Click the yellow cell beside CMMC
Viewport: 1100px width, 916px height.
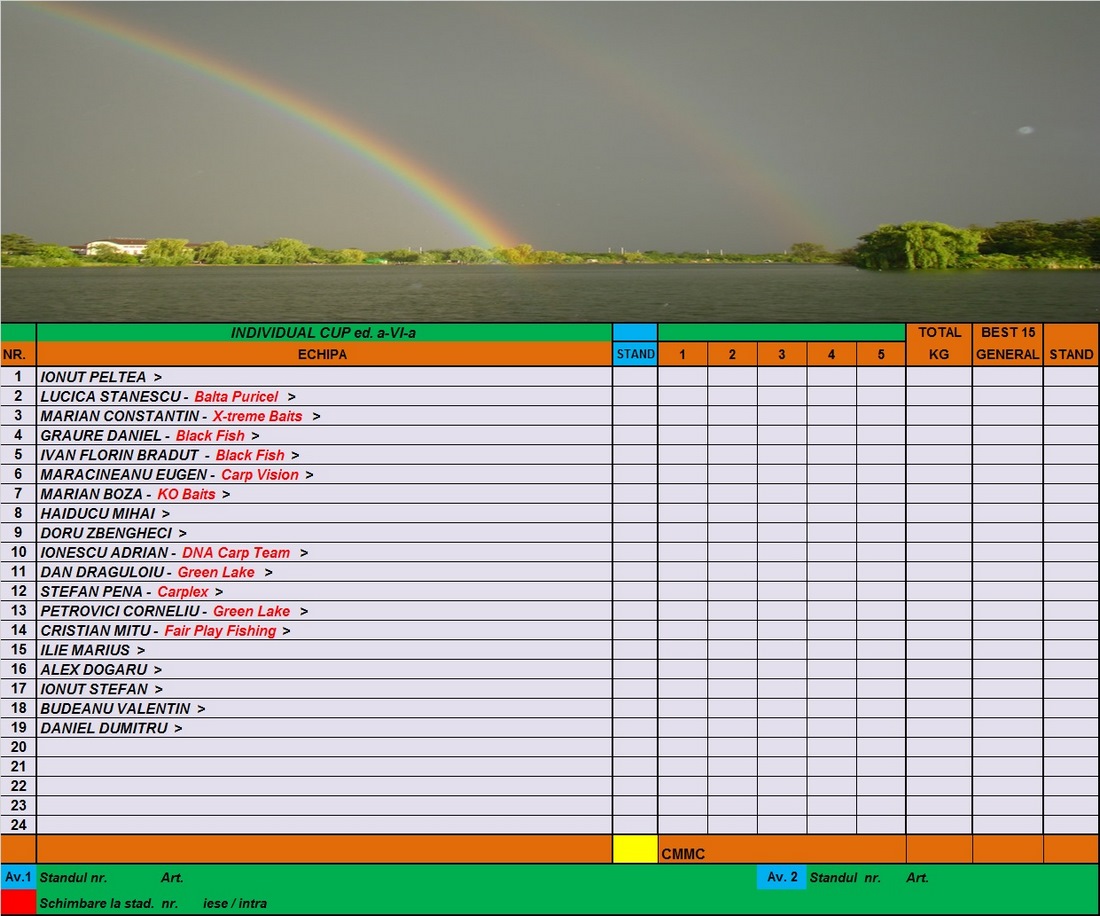[635, 849]
